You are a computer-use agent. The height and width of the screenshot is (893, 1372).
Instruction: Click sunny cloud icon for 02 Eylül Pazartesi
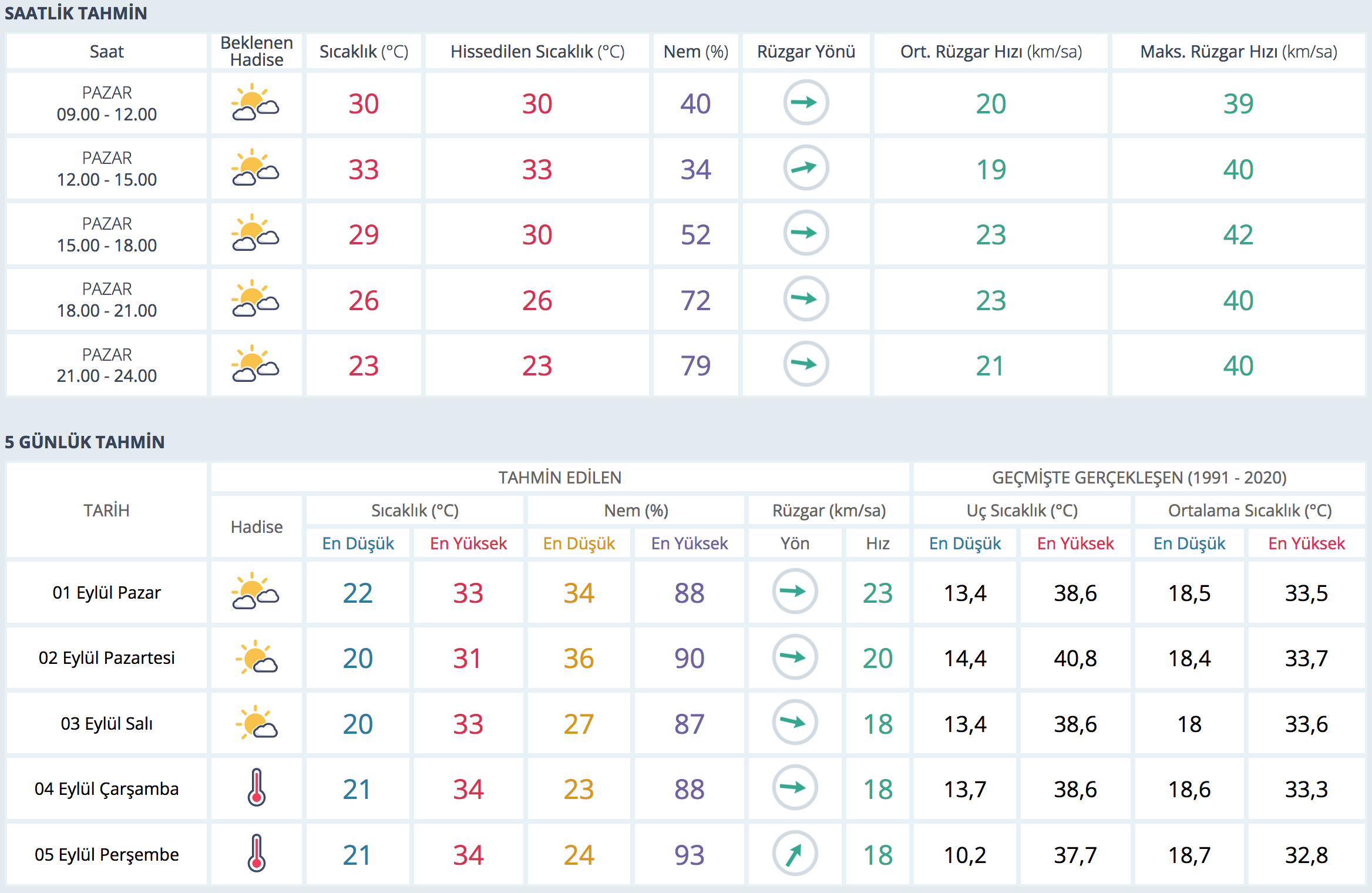(256, 657)
